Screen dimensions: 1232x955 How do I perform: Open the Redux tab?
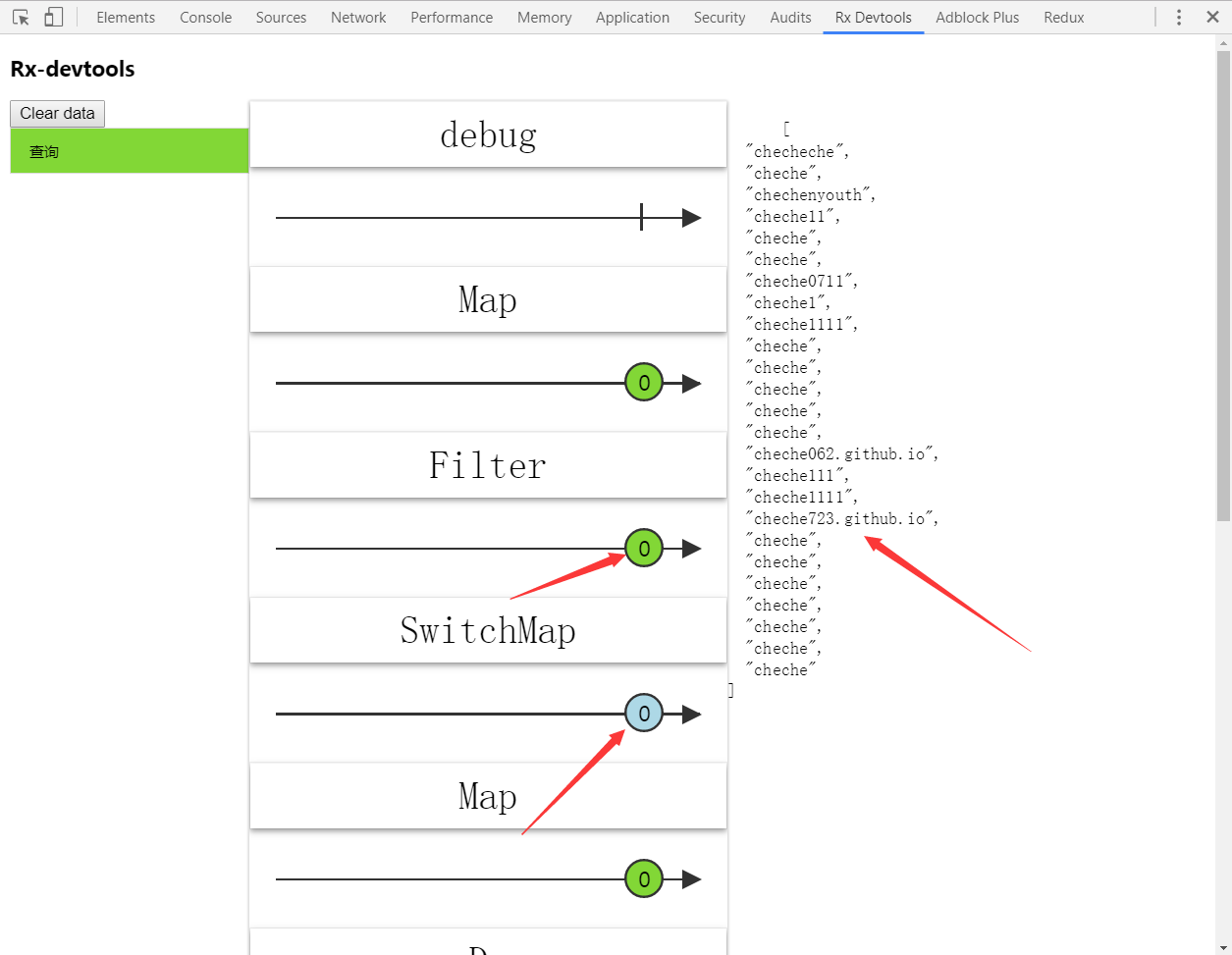(x=1064, y=18)
